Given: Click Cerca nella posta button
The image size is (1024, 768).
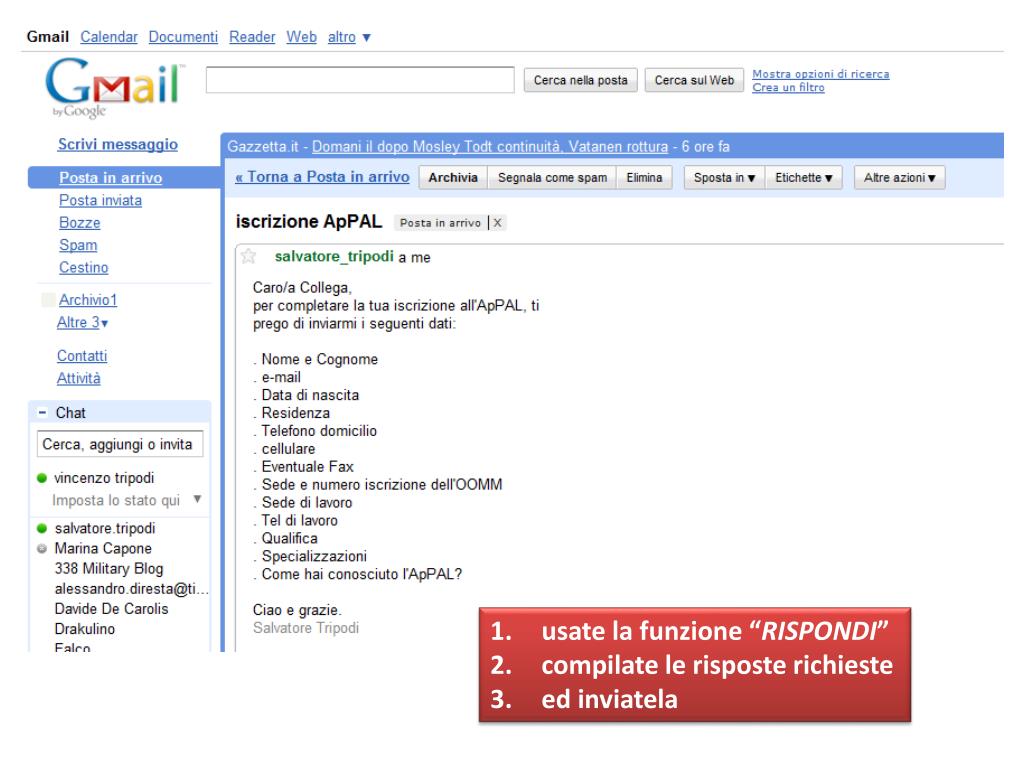Looking at the screenshot, I should point(581,80).
